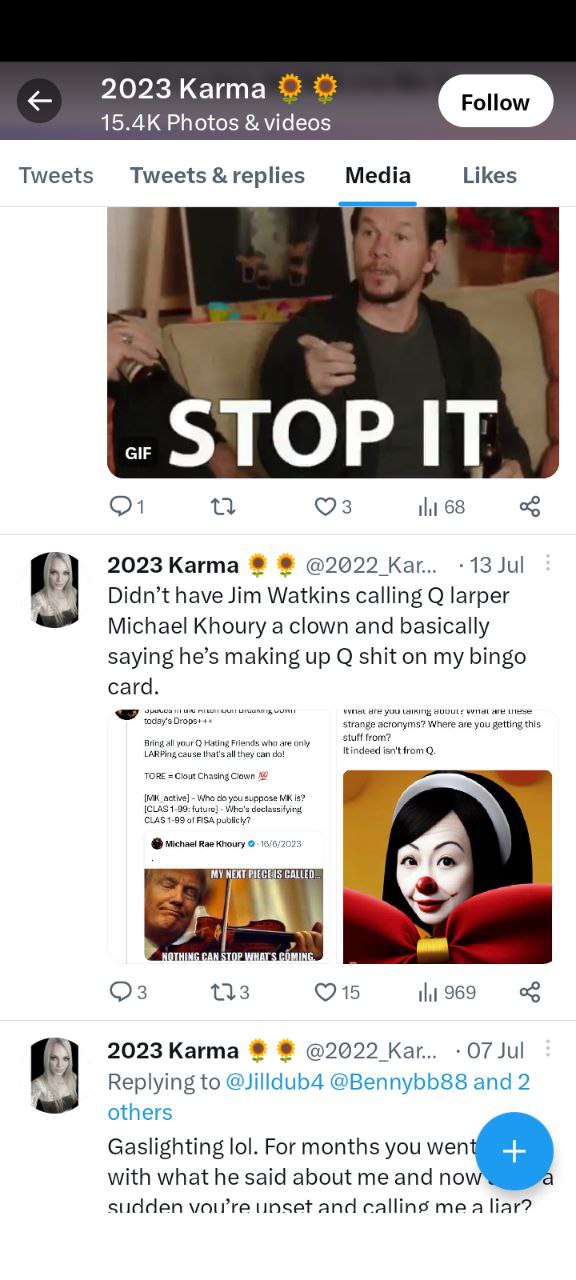The height and width of the screenshot is (1280, 576).
Task: Retweet the STOP IT GIF tweet
Action: click(x=223, y=507)
